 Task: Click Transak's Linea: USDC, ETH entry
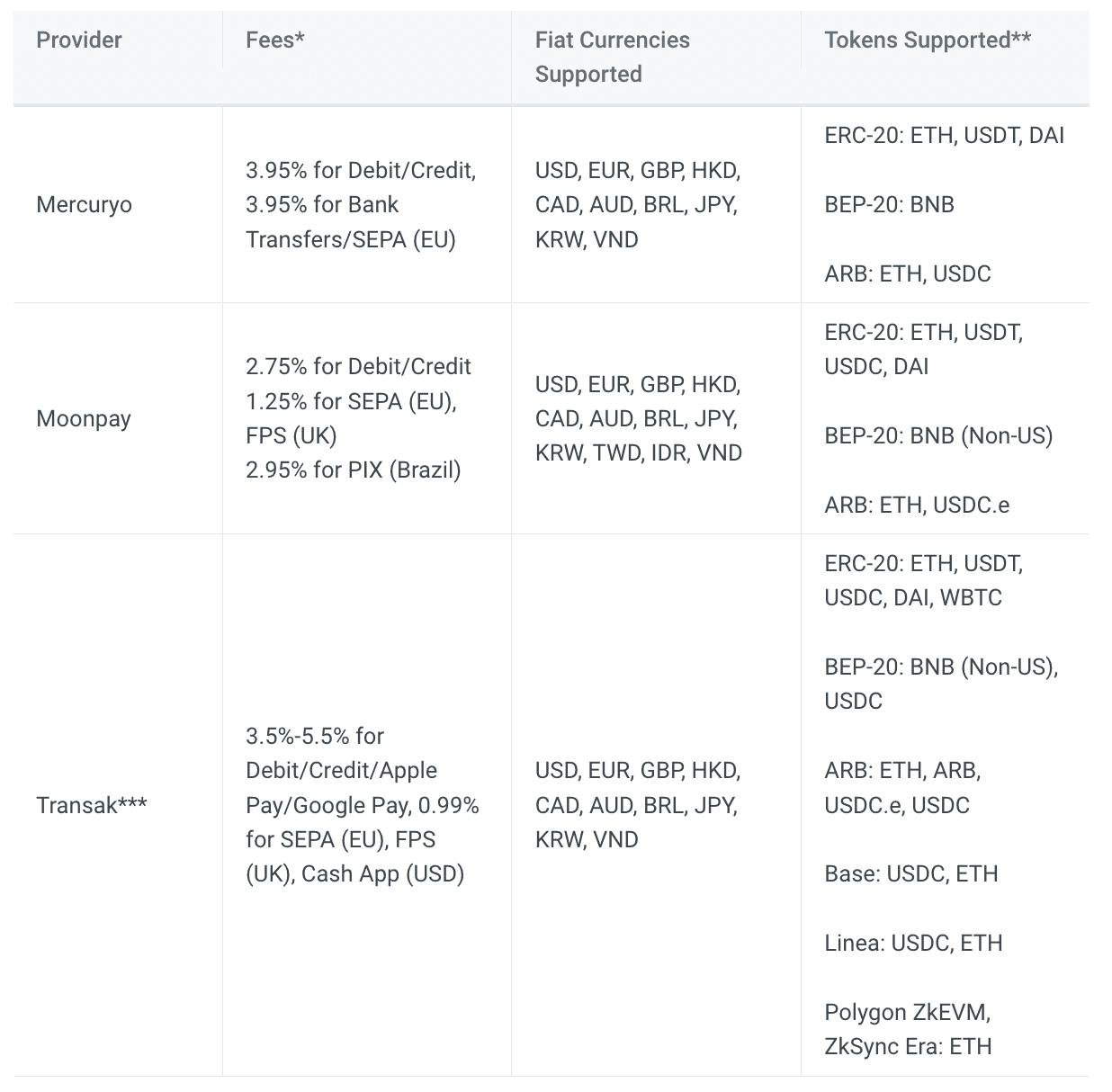[x=913, y=944]
